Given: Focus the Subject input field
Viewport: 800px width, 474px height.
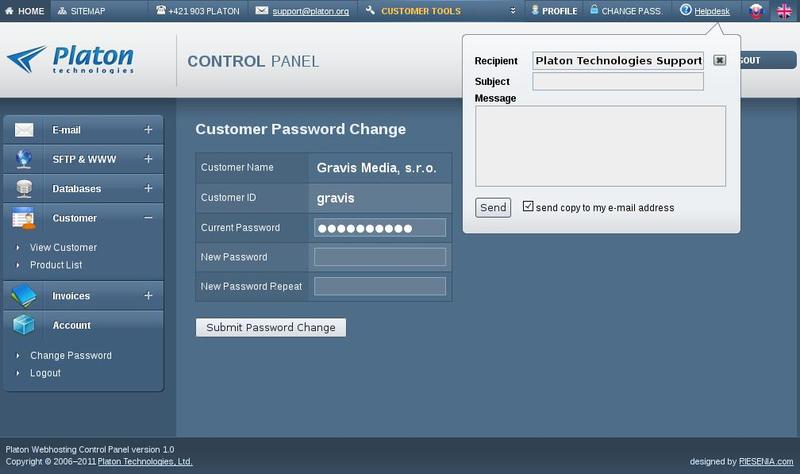Looking at the screenshot, I should pos(618,81).
